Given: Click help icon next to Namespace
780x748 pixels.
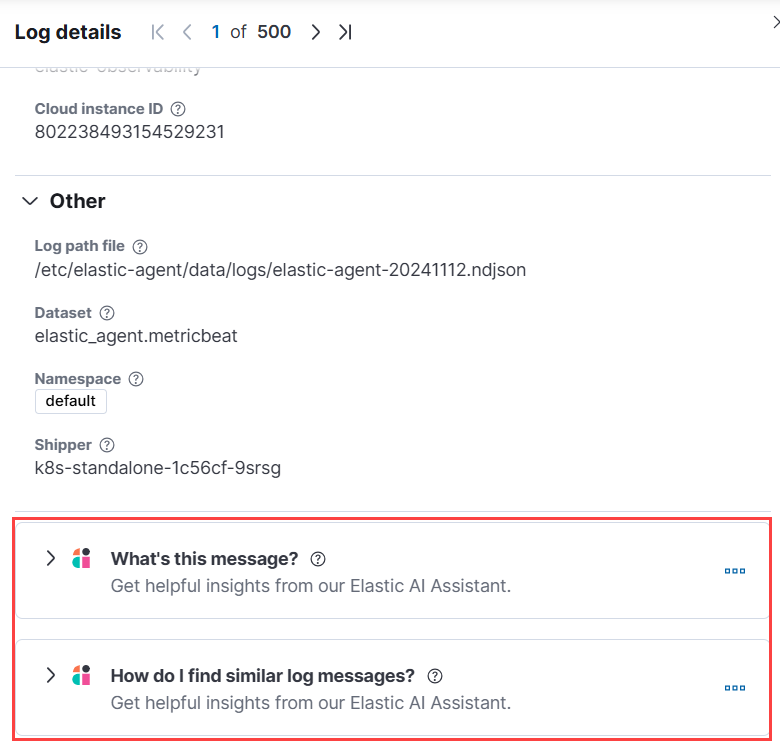Looking at the screenshot, I should pyautogui.click(x=137, y=379).
